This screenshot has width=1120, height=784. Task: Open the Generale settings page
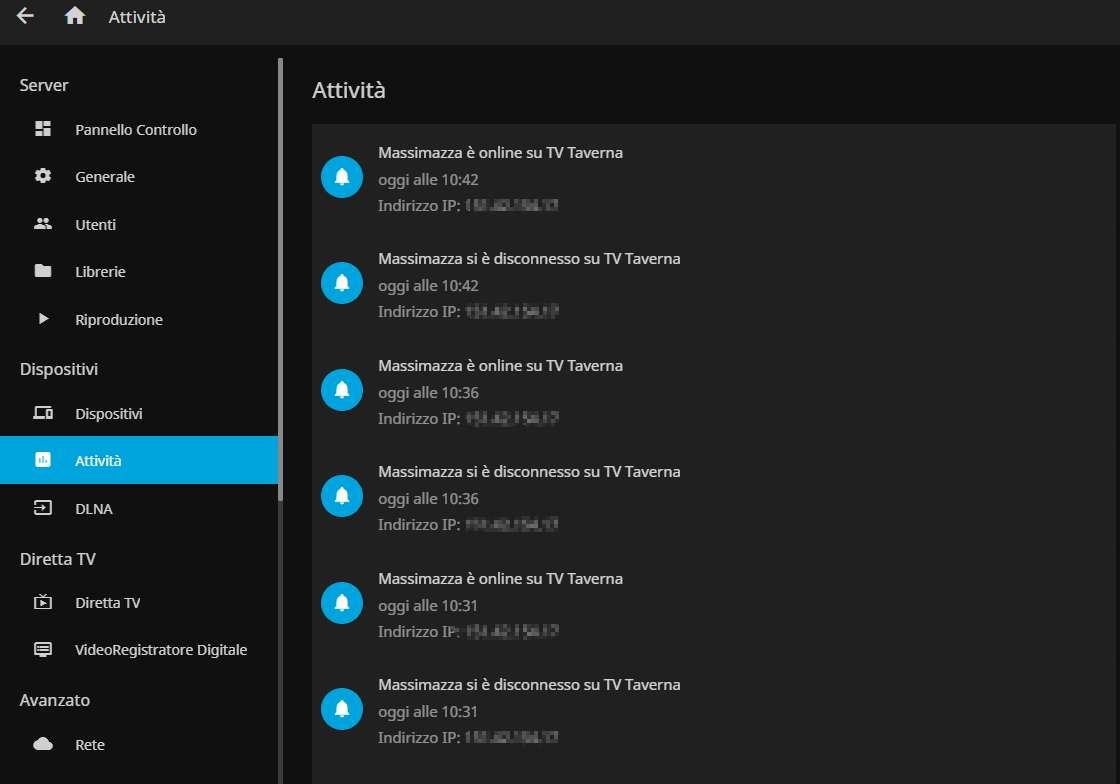tap(105, 177)
